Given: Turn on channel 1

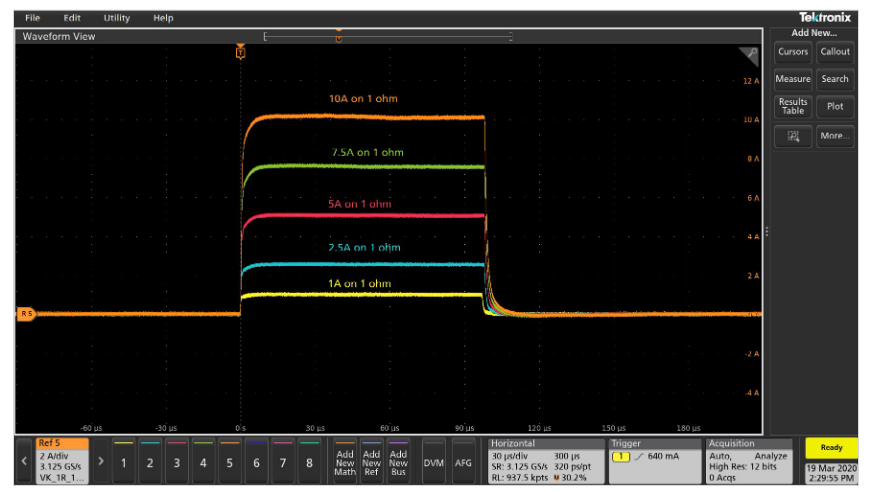Looking at the screenshot, I should (x=123, y=462).
